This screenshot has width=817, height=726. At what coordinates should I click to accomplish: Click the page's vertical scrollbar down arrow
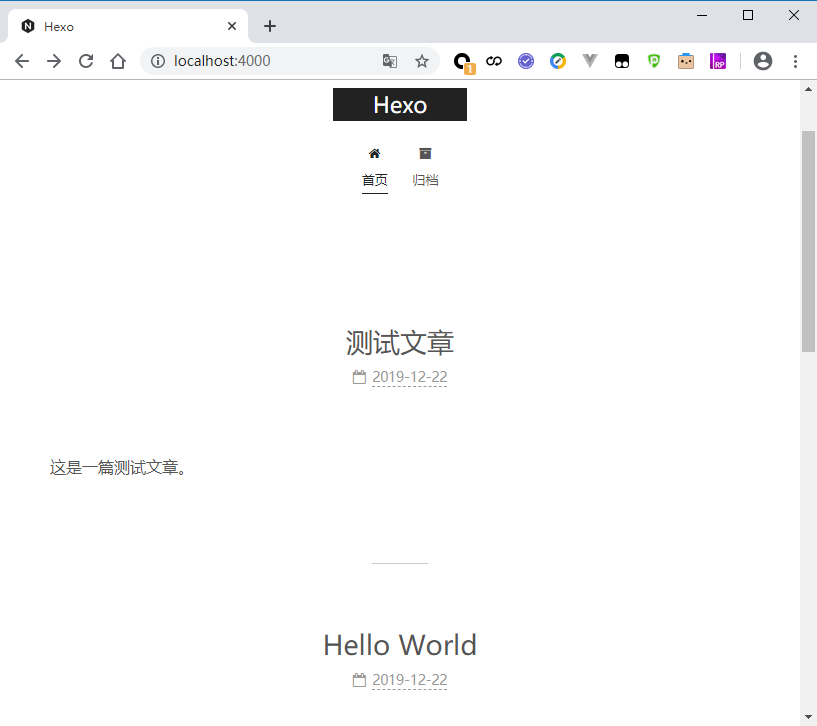[809, 716]
